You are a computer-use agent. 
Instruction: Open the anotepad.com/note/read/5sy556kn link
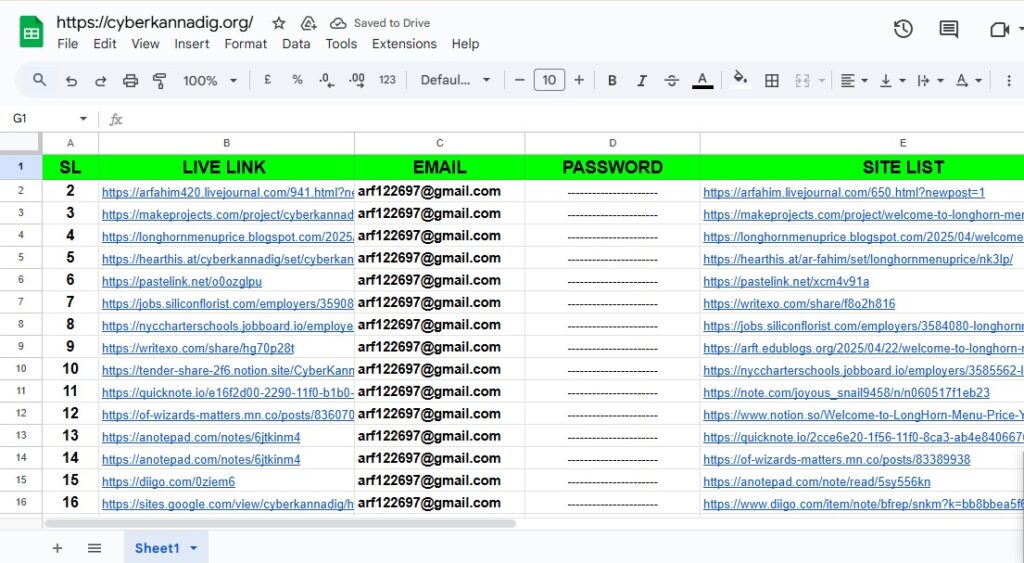(817, 481)
